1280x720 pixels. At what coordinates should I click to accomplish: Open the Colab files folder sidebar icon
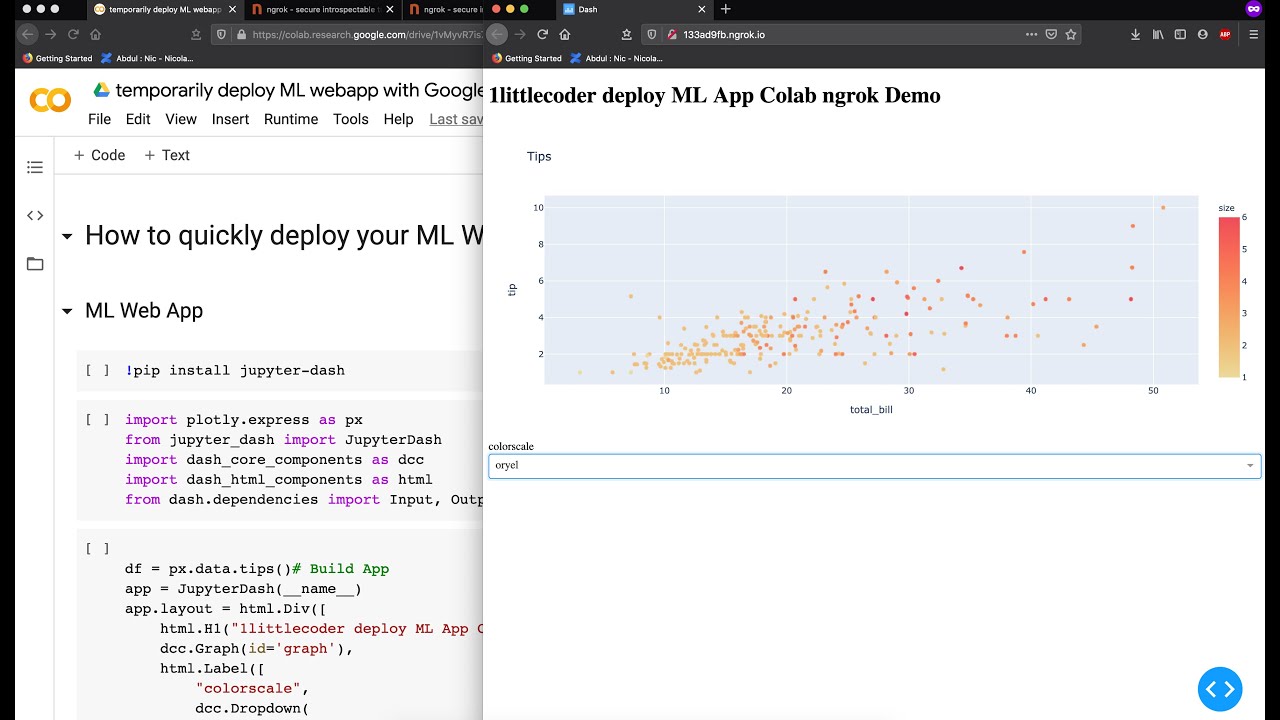[x=35, y=264]
